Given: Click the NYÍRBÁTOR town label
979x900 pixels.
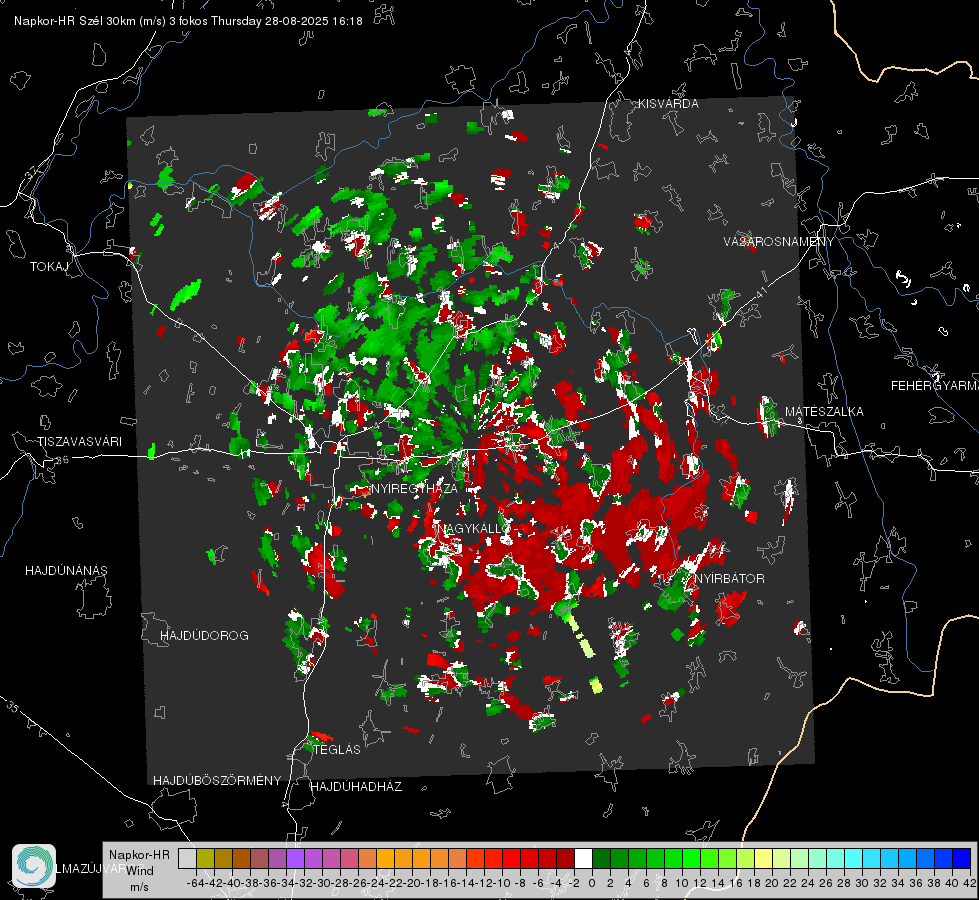Looking at the screenshot, I should [x=730, y=578].
